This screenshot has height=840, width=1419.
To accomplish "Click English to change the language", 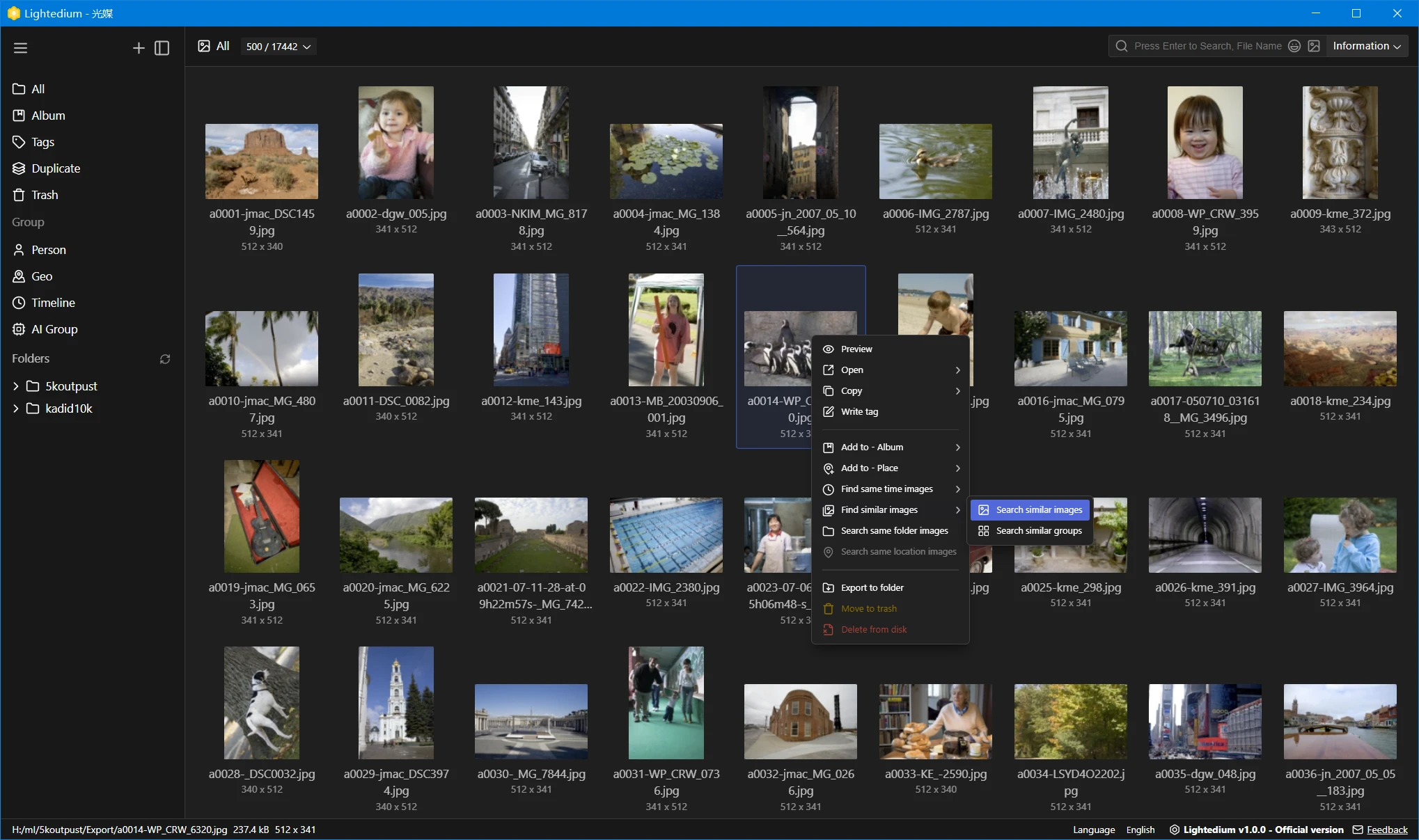I will click(x=1140, y=829).
